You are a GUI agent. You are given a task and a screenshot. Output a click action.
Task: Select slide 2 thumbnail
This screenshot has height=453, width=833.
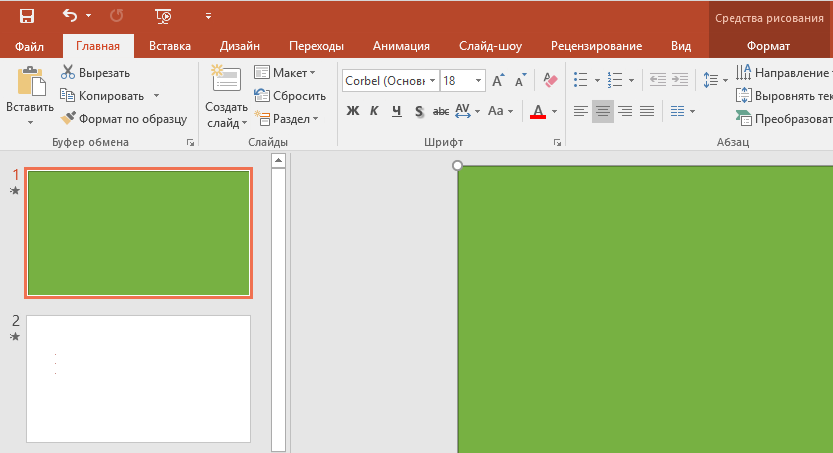(x=138, y=378)
